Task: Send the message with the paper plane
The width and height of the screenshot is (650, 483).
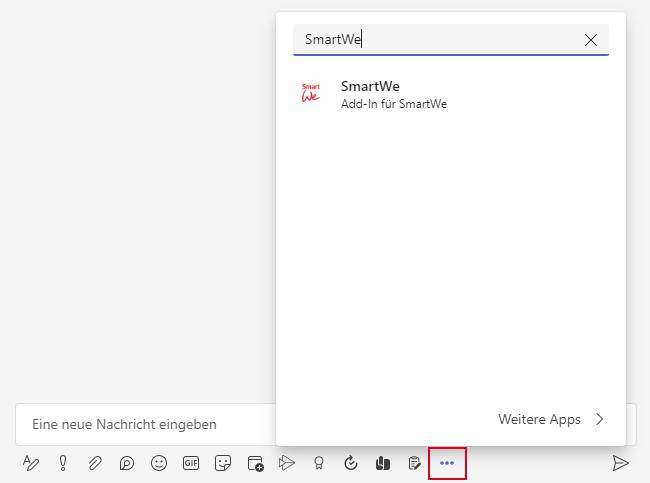Action: point(621,463)
